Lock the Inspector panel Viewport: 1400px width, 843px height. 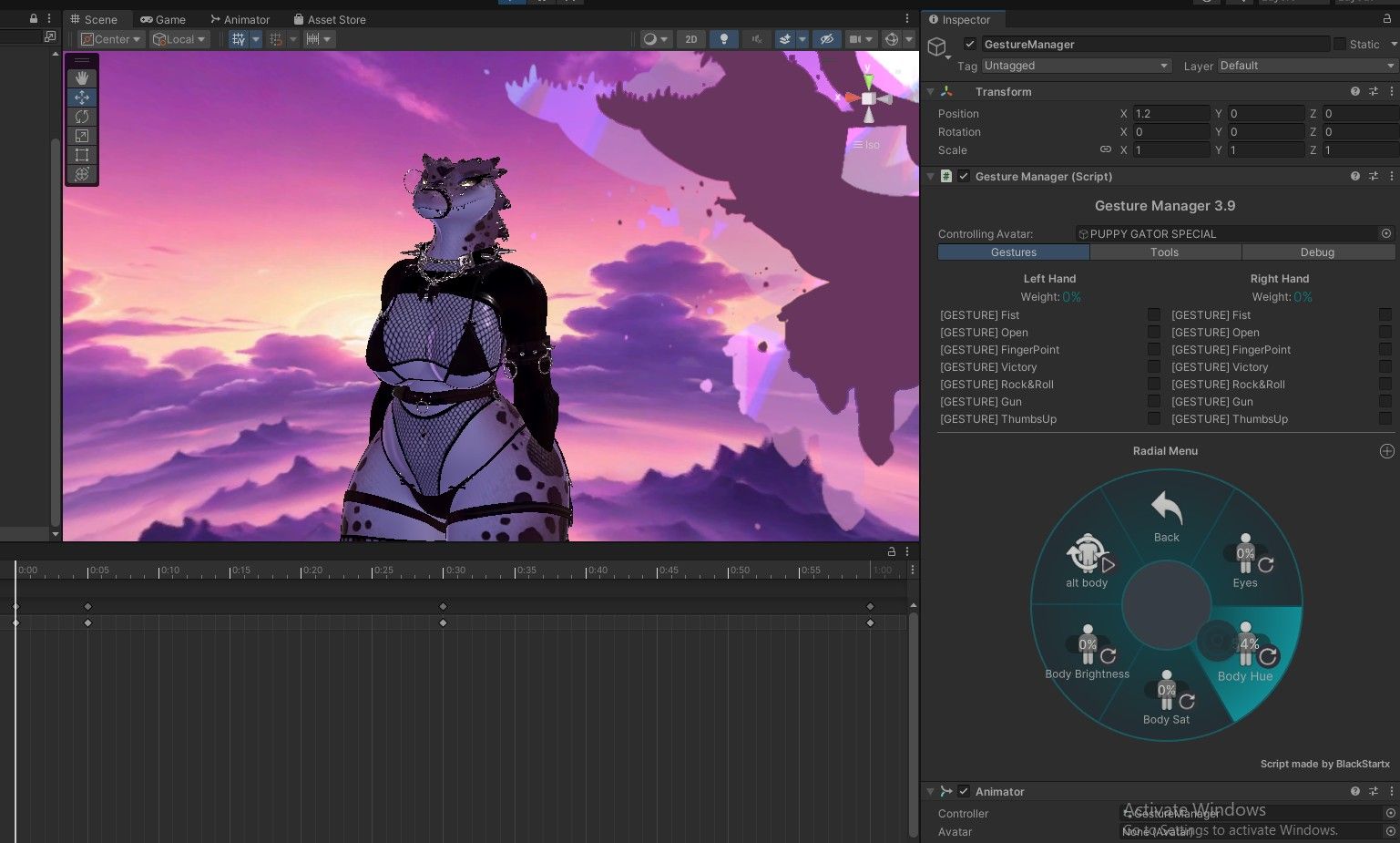click(x=1387, y=19)
